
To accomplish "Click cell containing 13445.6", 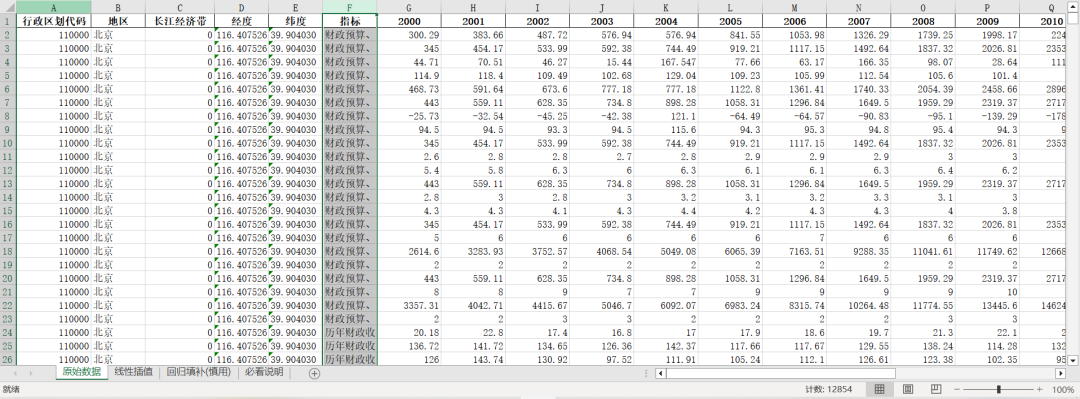I will tap(987, 305).
